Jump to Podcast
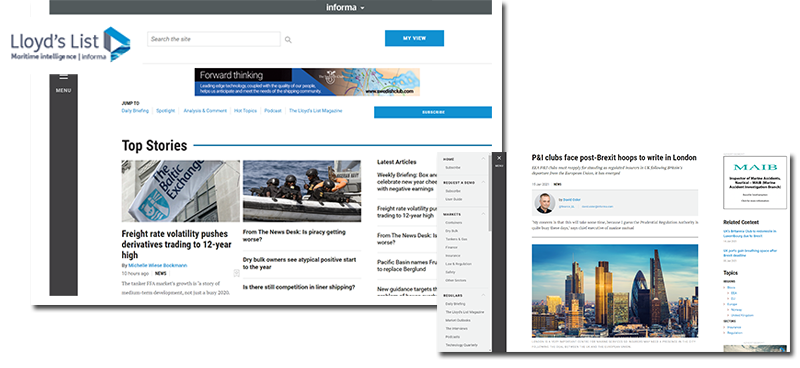800x368 pixels. pos(273,111)
